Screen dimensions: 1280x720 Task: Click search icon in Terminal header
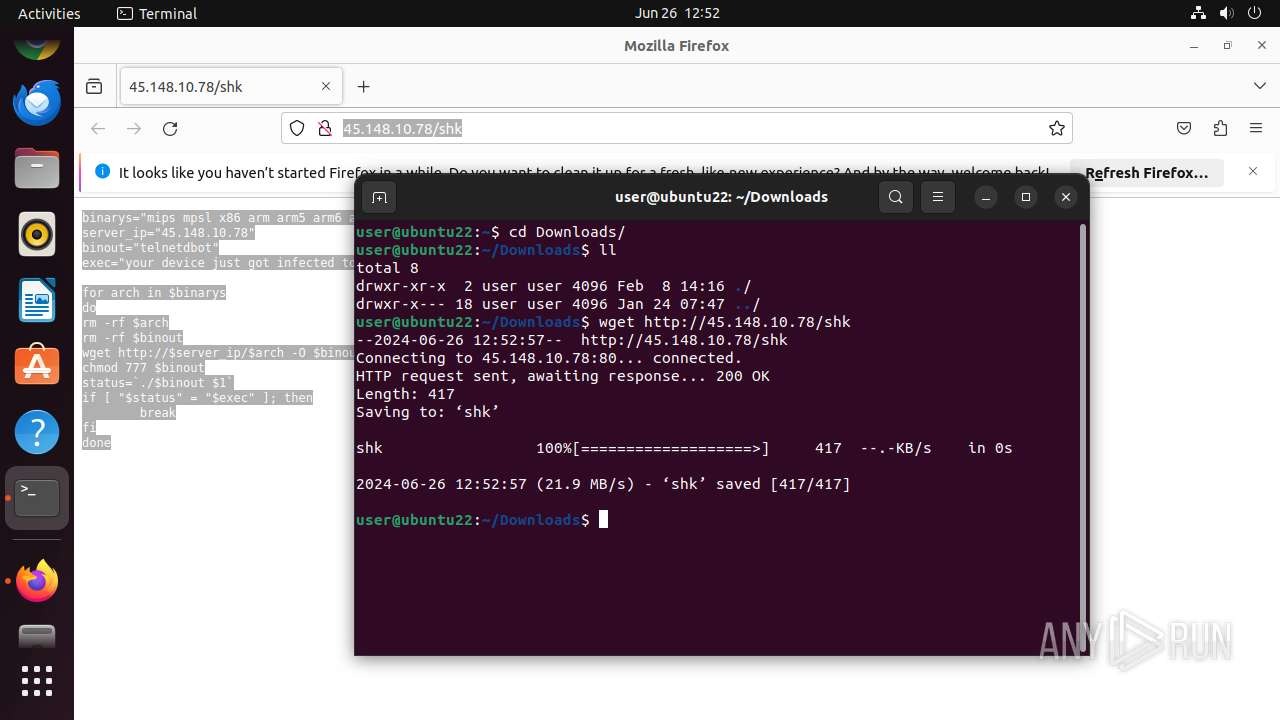point(896,197)
